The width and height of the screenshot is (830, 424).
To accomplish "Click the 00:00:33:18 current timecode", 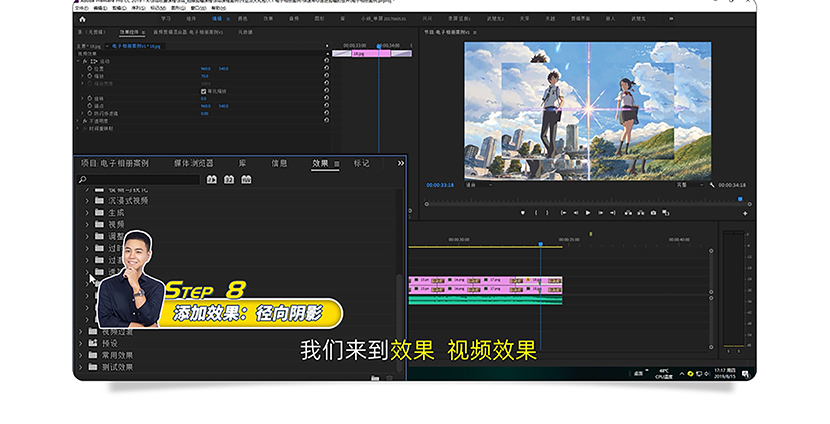I will coord(440,185).
